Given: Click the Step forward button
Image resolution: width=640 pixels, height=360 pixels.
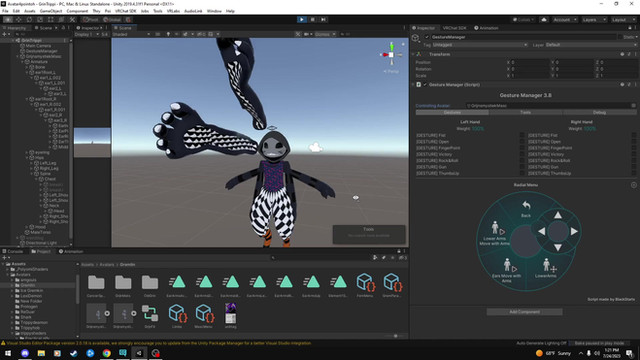Looking at the screenshot, I should point(323,19).
